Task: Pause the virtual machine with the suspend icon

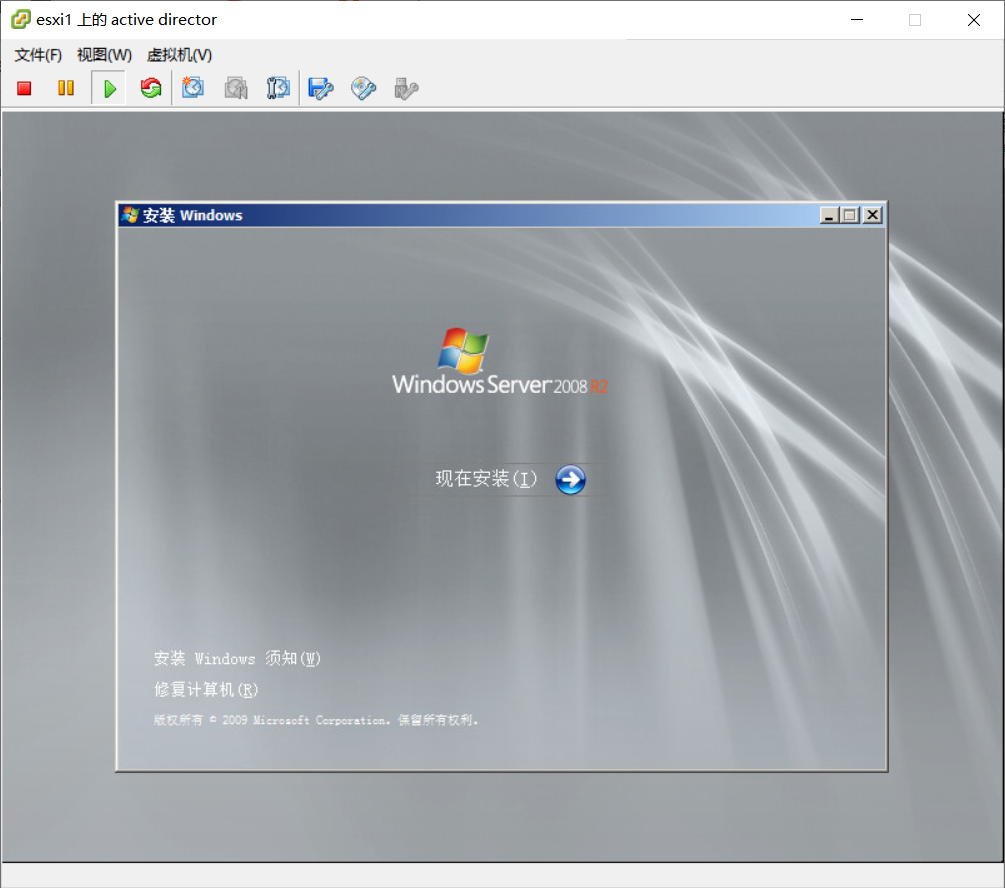Action: (66, 88)
